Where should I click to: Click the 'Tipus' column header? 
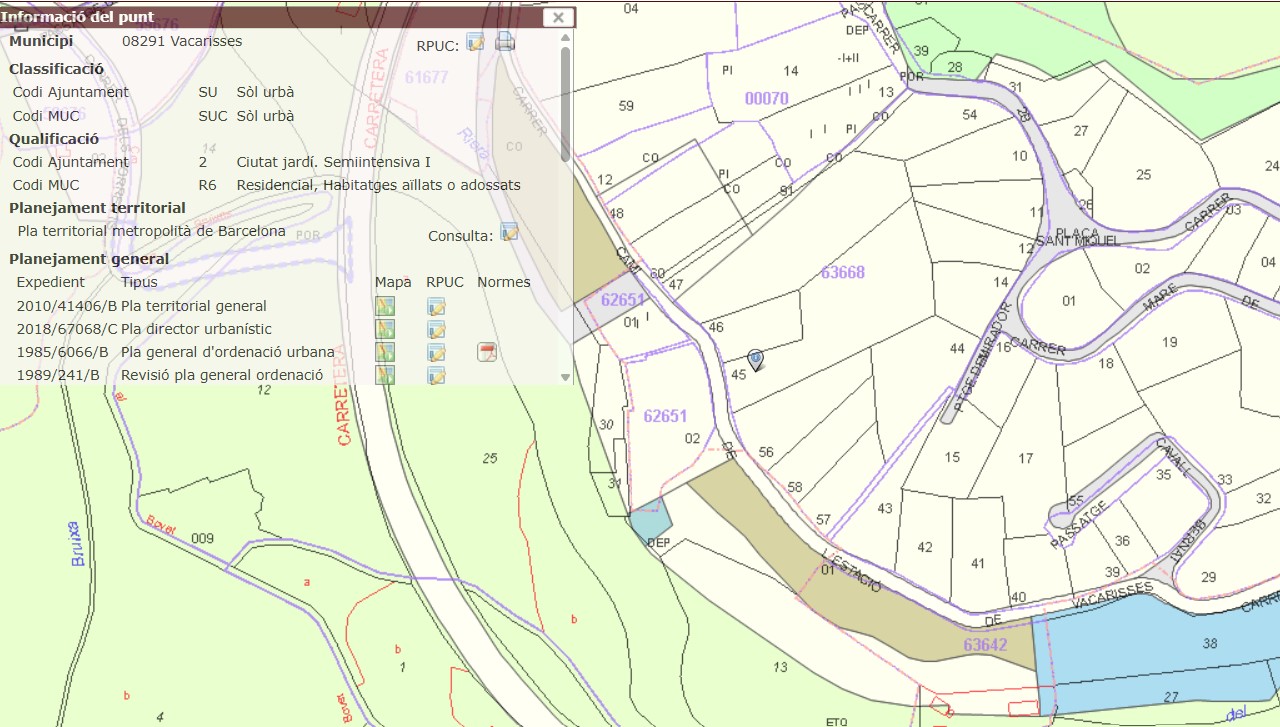coord(139,282)
